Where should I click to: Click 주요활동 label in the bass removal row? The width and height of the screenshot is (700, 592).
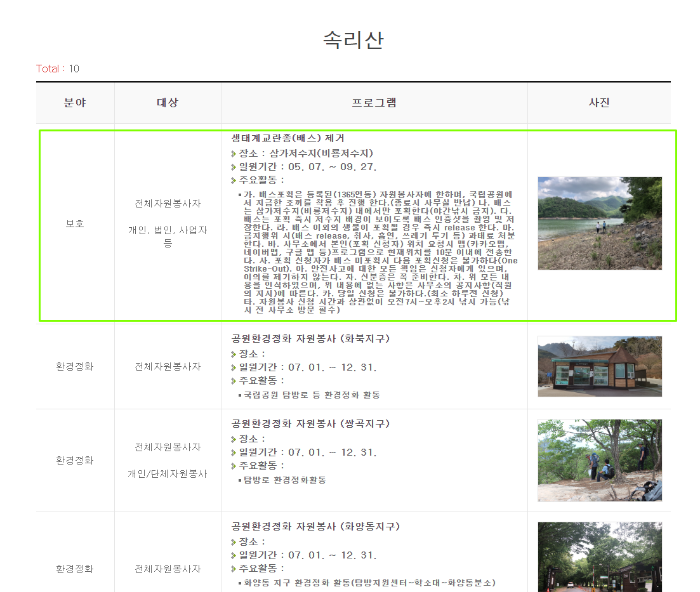[258, 180]
